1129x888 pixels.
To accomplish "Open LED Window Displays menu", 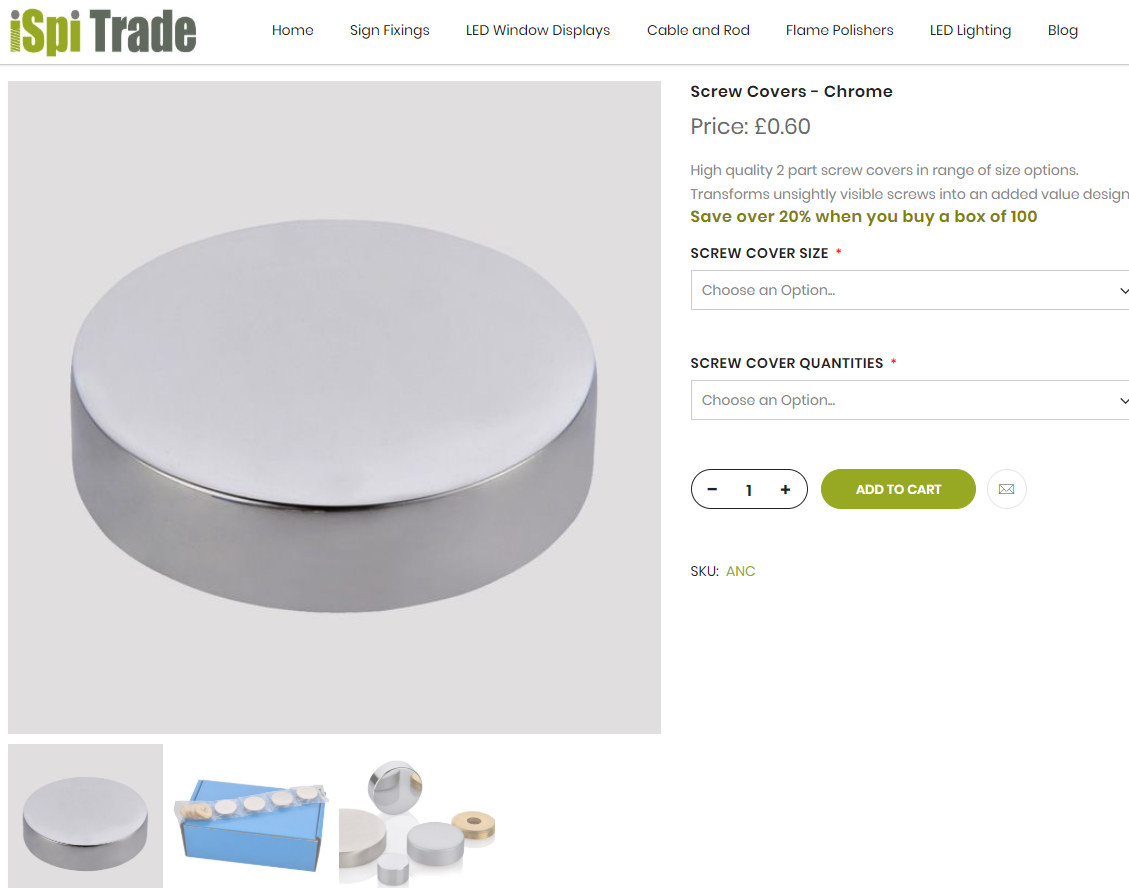I will (538, 30).
